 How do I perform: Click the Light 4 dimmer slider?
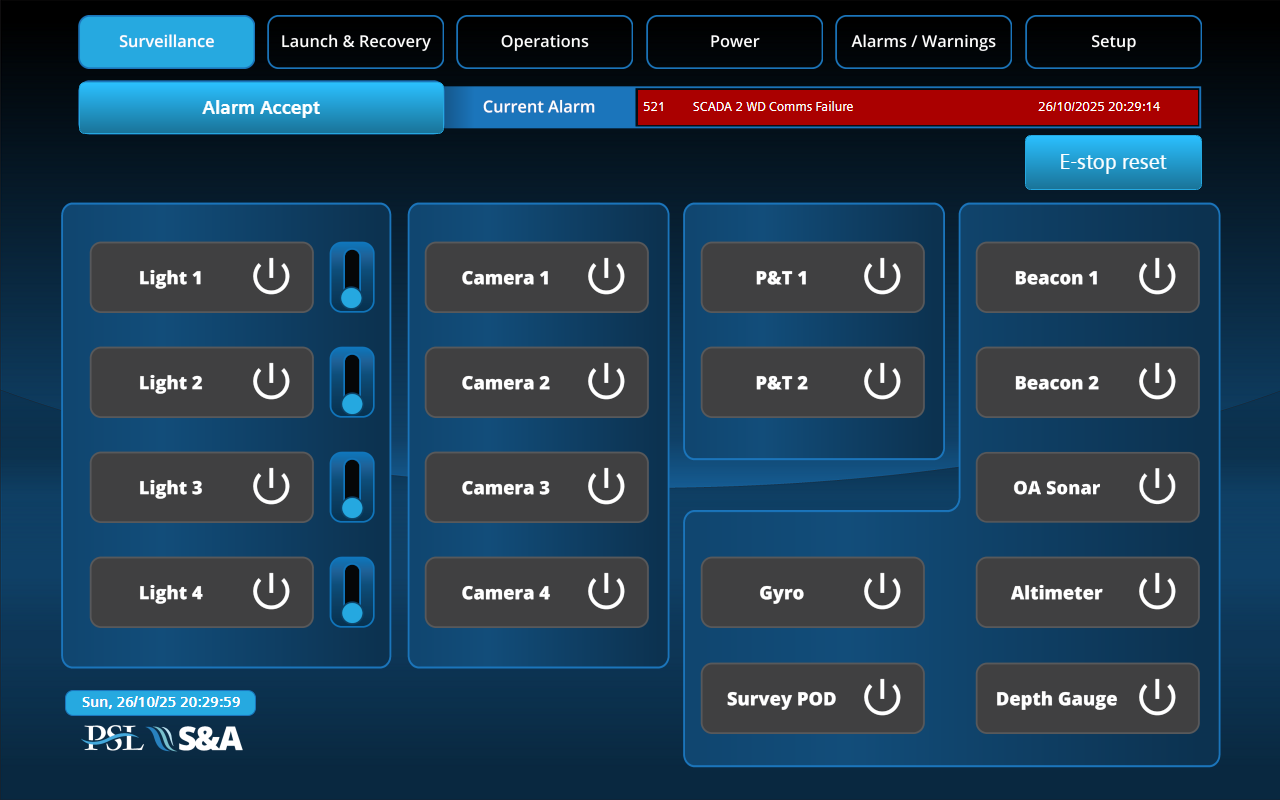pyautogui.click(x=352, y=592)
